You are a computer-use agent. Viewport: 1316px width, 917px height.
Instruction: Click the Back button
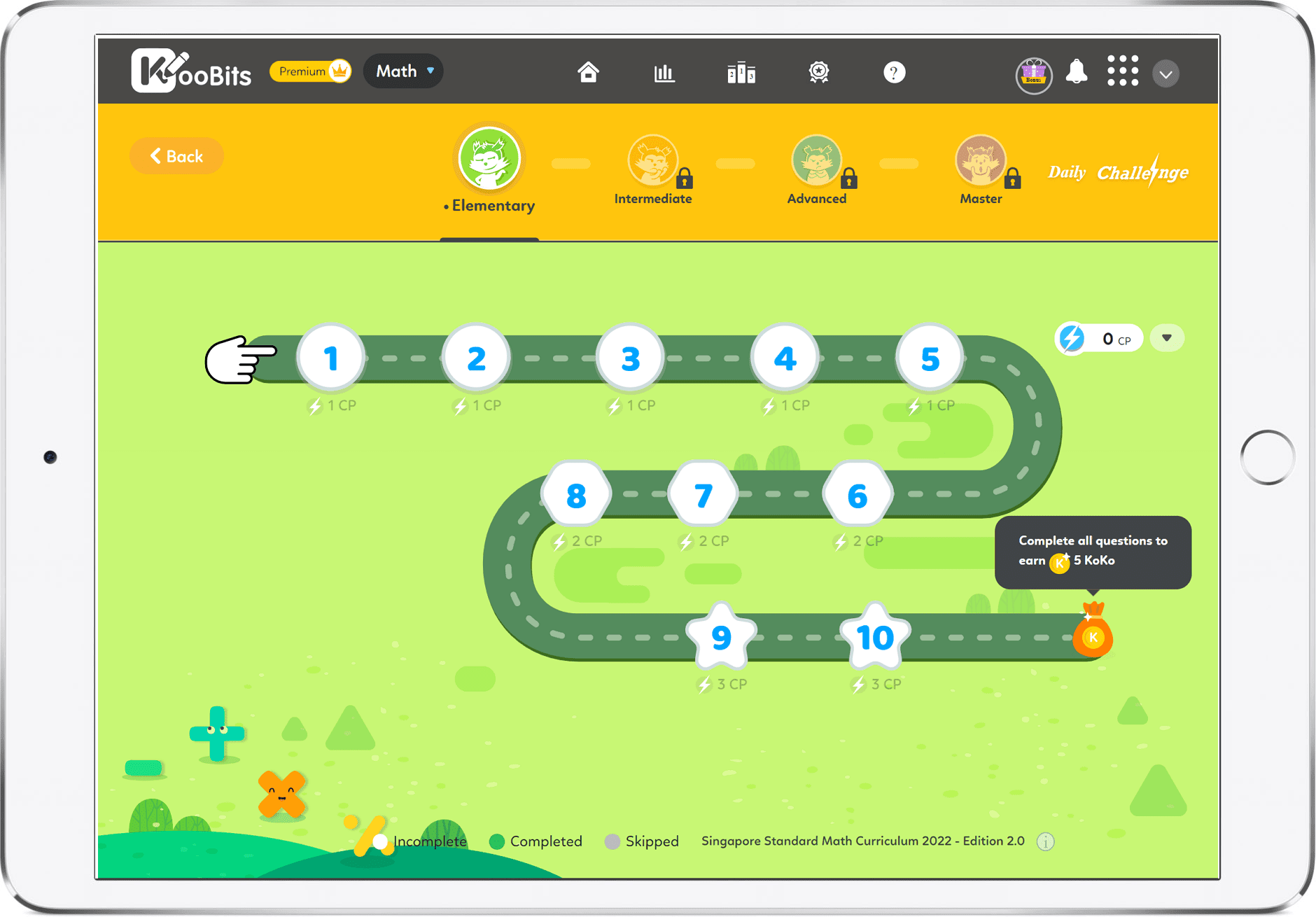176,156
